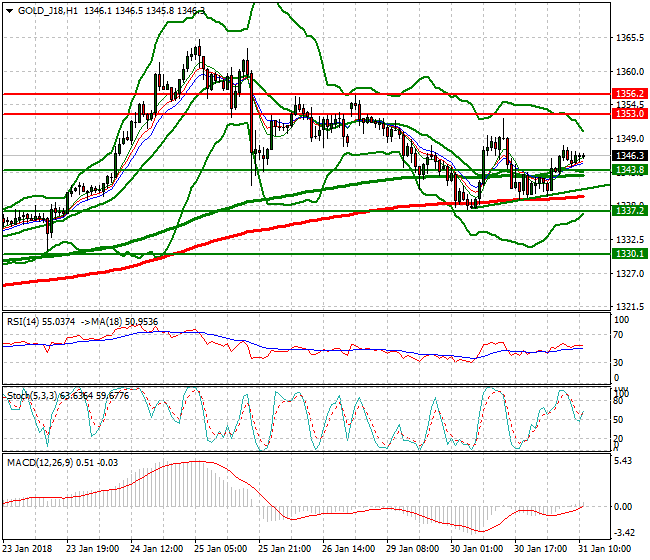This screenshot has height=560, width=650.
Task: Select the red 1353.0 price level label
Action: 629,114
